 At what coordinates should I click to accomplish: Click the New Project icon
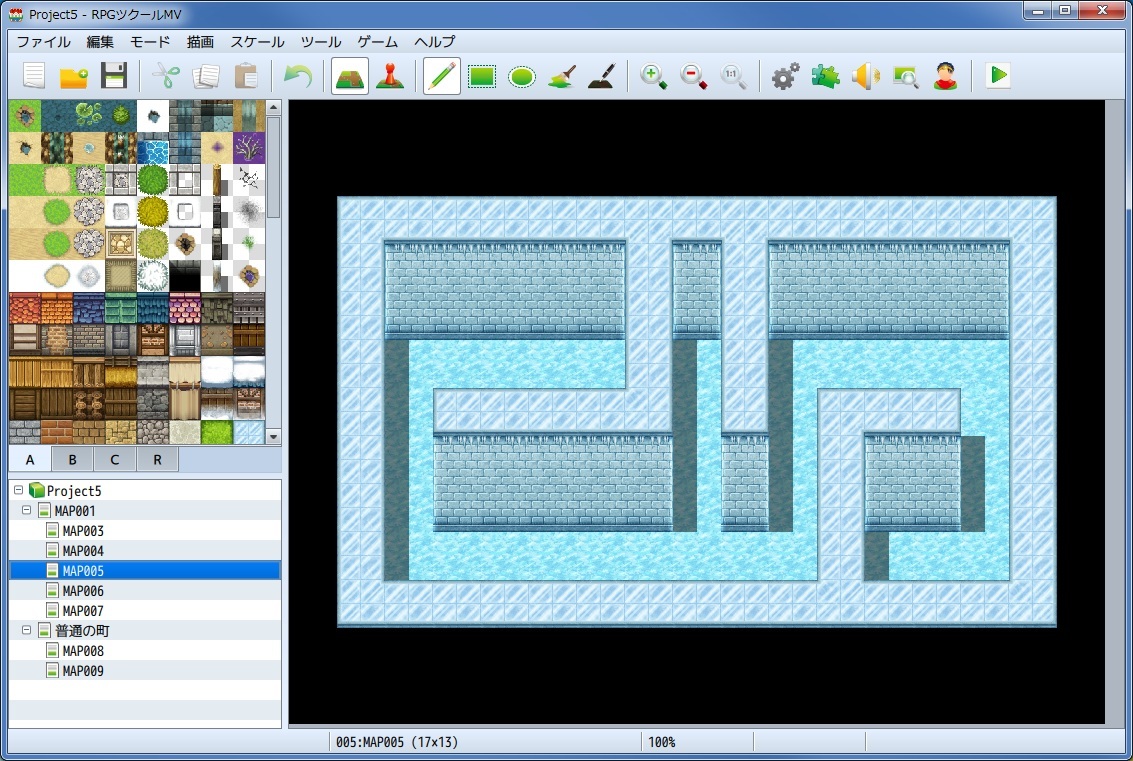(x=34, y=75)
